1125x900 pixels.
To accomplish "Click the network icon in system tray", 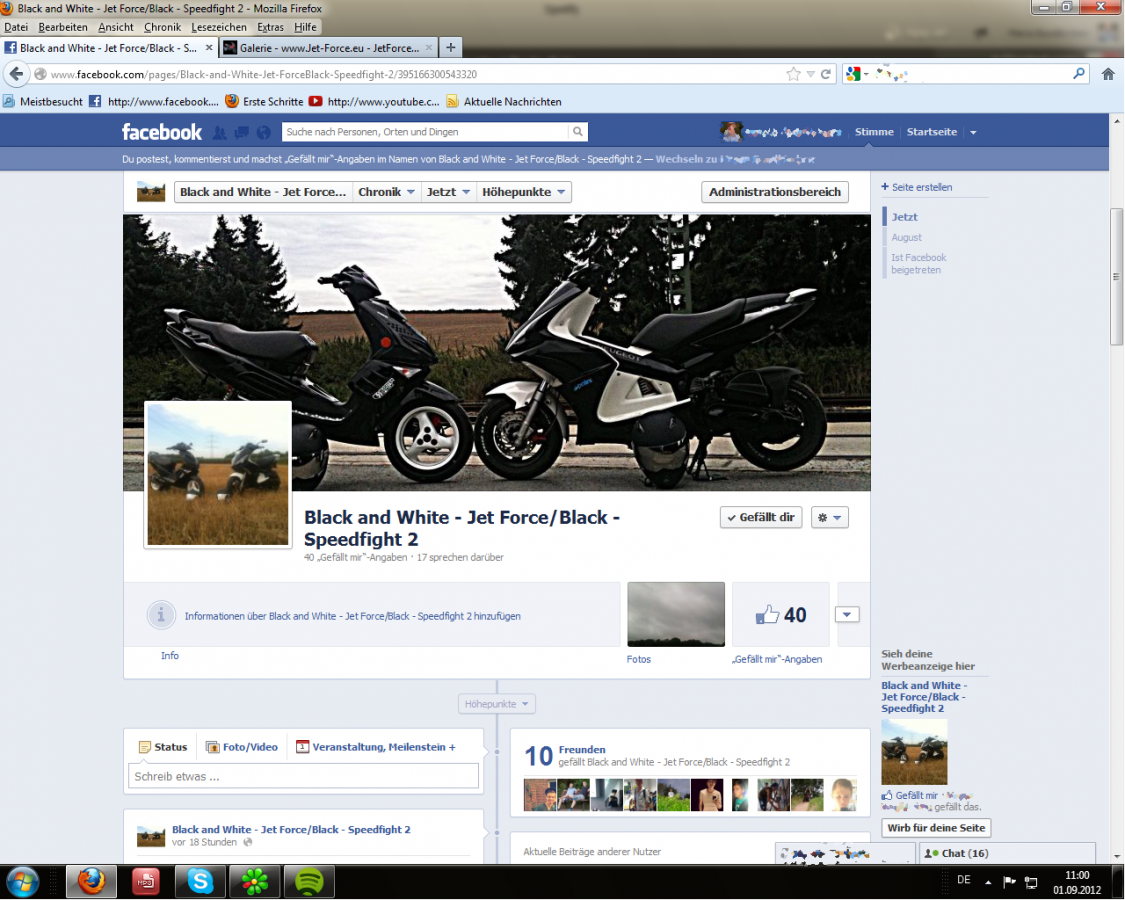I will click(1031, 881).
